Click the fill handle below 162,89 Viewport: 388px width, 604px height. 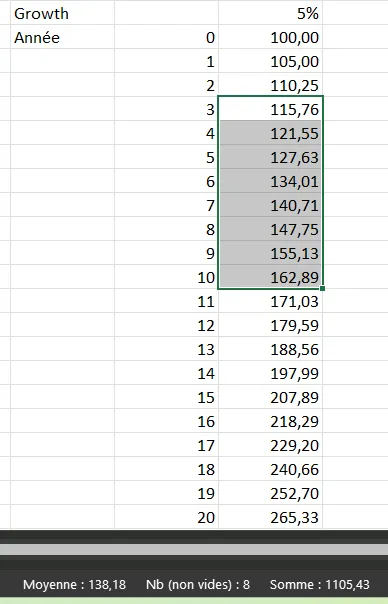pos(322,288)
